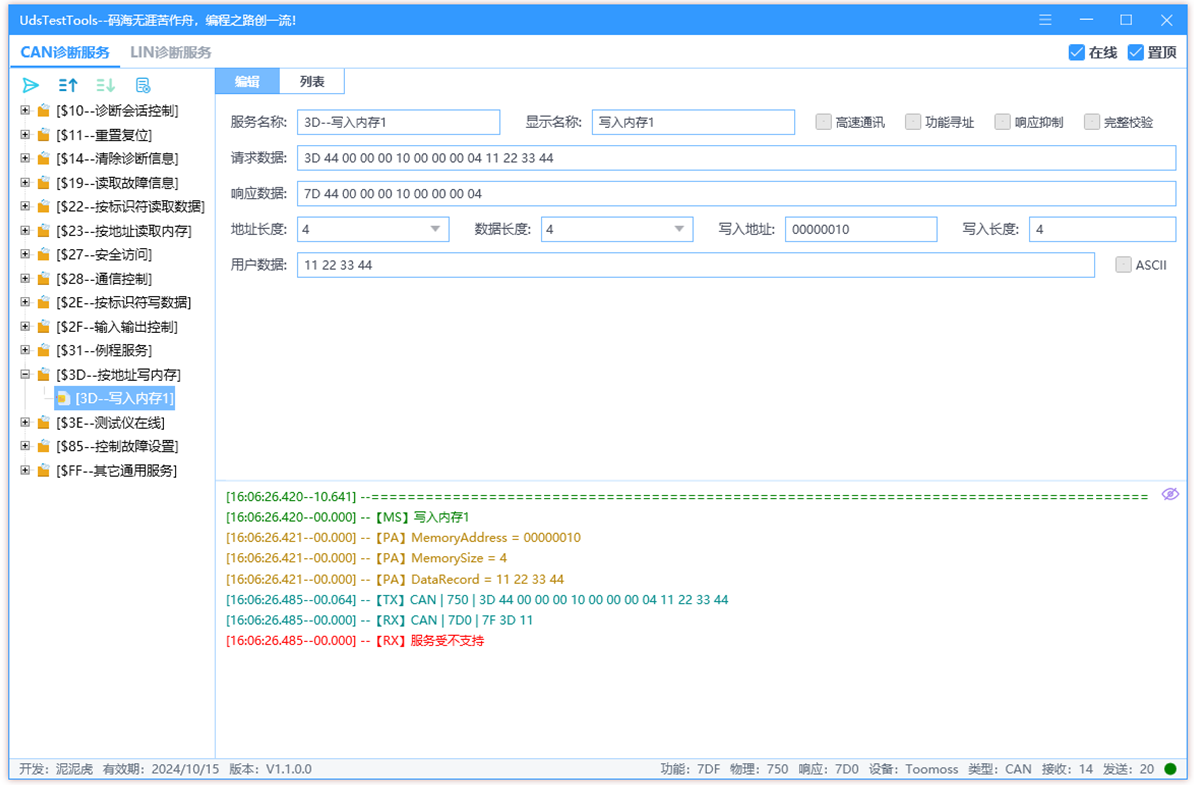Image resolution: width=1194 pixels, height=785 pixels.
Task: Select the 编辑 tab
Action: pyautogui.click(x=247, y=81)
